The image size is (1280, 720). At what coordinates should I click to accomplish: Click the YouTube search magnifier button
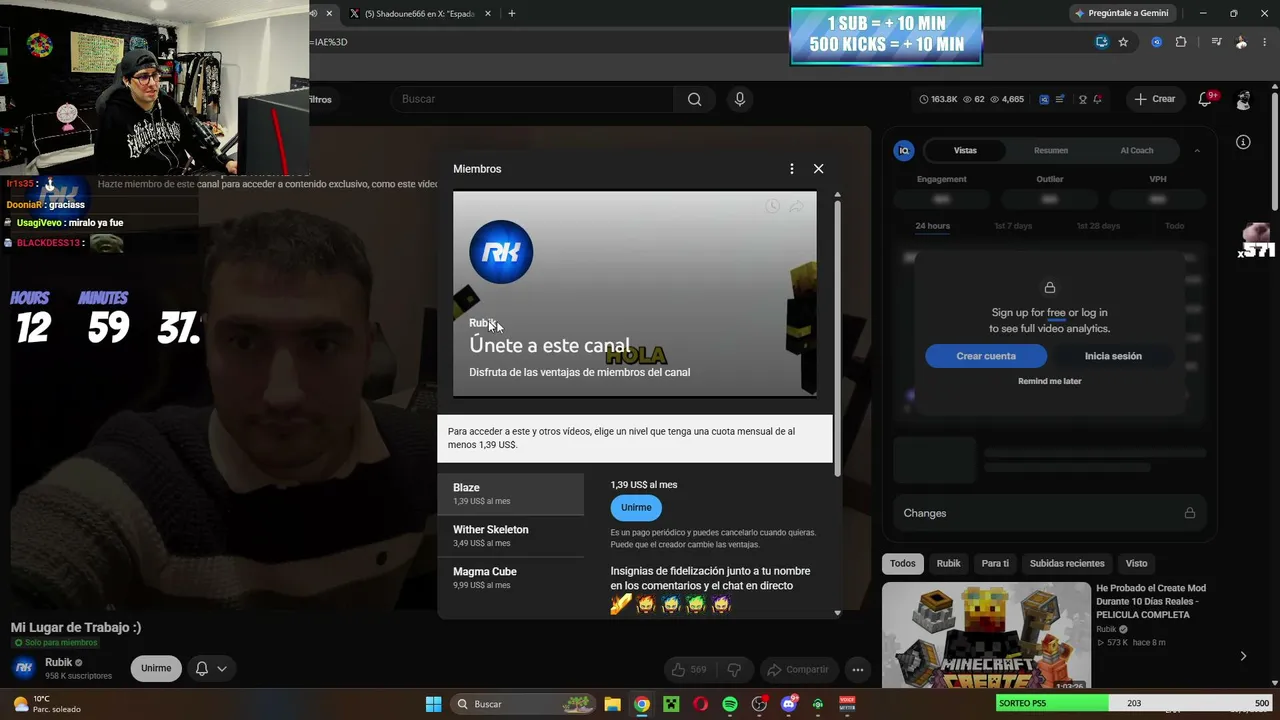[694, 99]
